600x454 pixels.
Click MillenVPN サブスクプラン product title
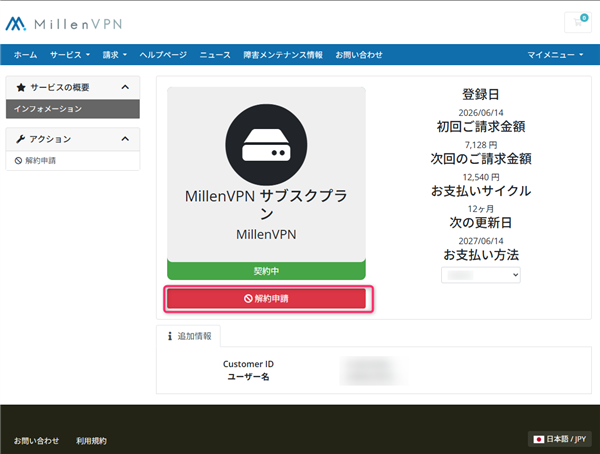(x=266, y=204)
